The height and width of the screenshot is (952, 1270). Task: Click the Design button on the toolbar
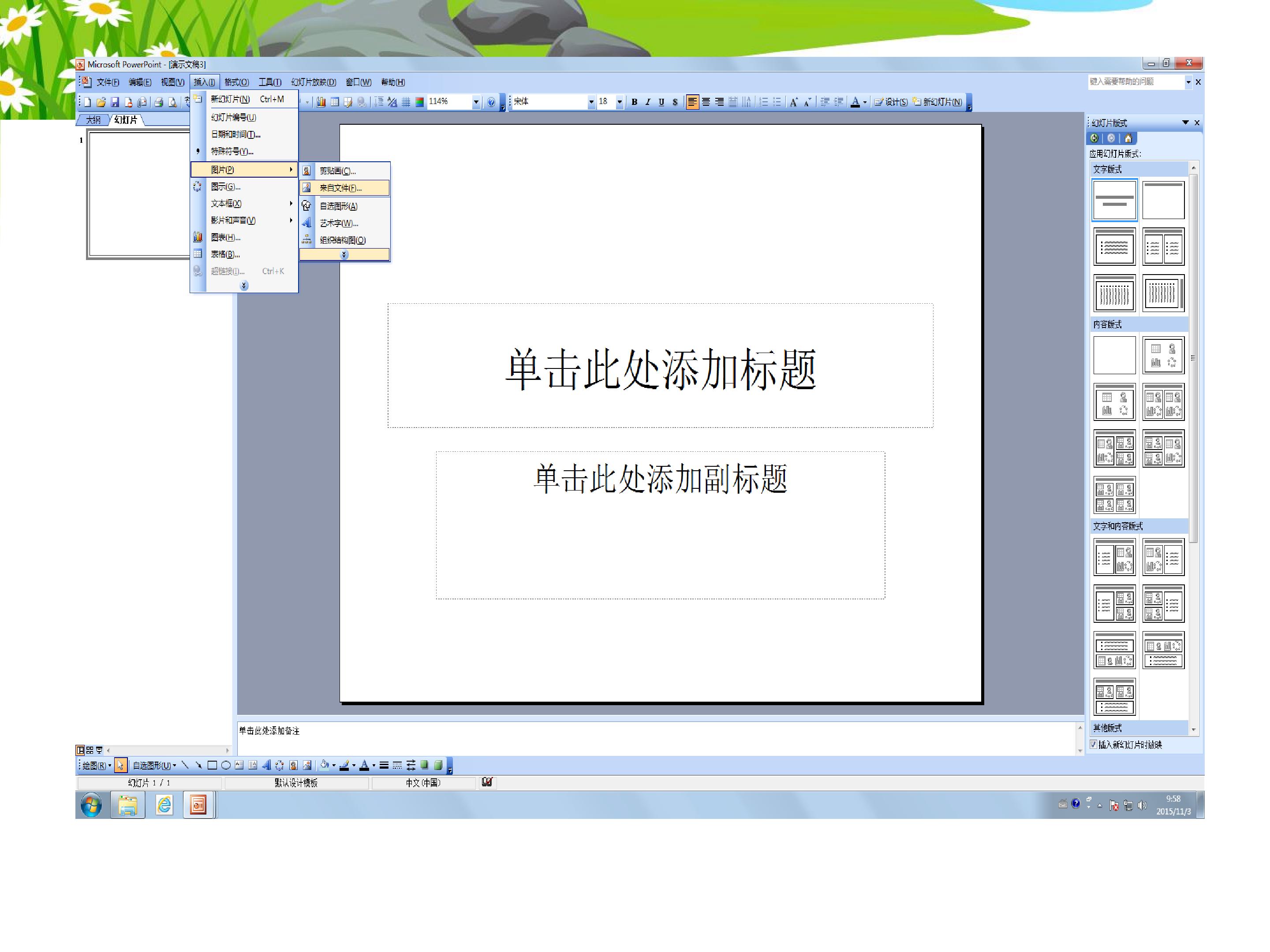coord(891,102)
